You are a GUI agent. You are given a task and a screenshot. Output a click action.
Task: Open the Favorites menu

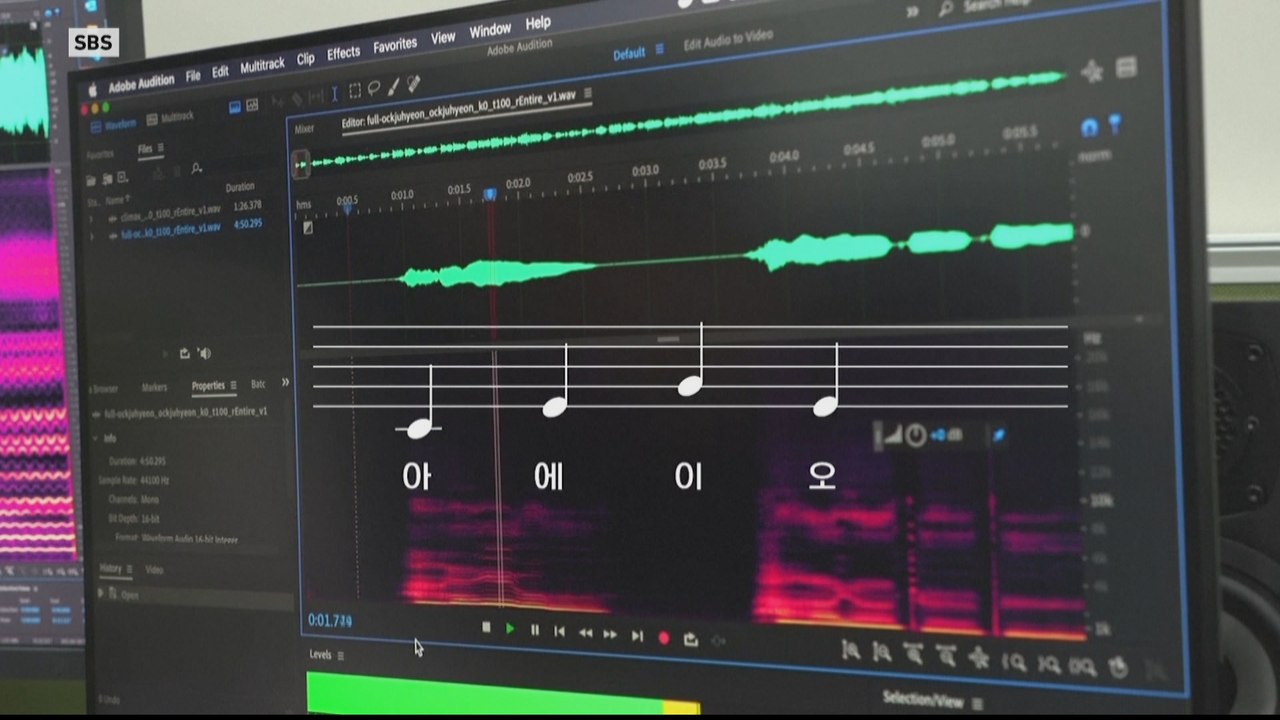tap(395, 46)
